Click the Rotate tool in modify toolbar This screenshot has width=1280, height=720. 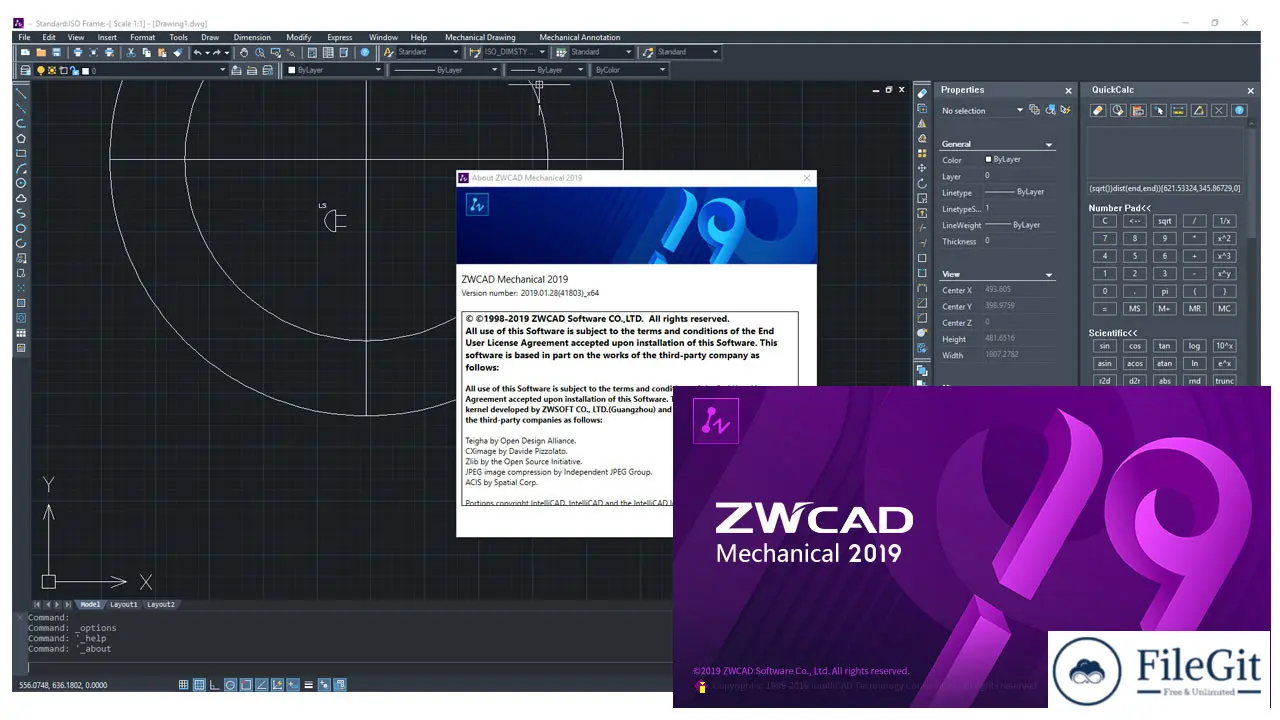point(922,184)
